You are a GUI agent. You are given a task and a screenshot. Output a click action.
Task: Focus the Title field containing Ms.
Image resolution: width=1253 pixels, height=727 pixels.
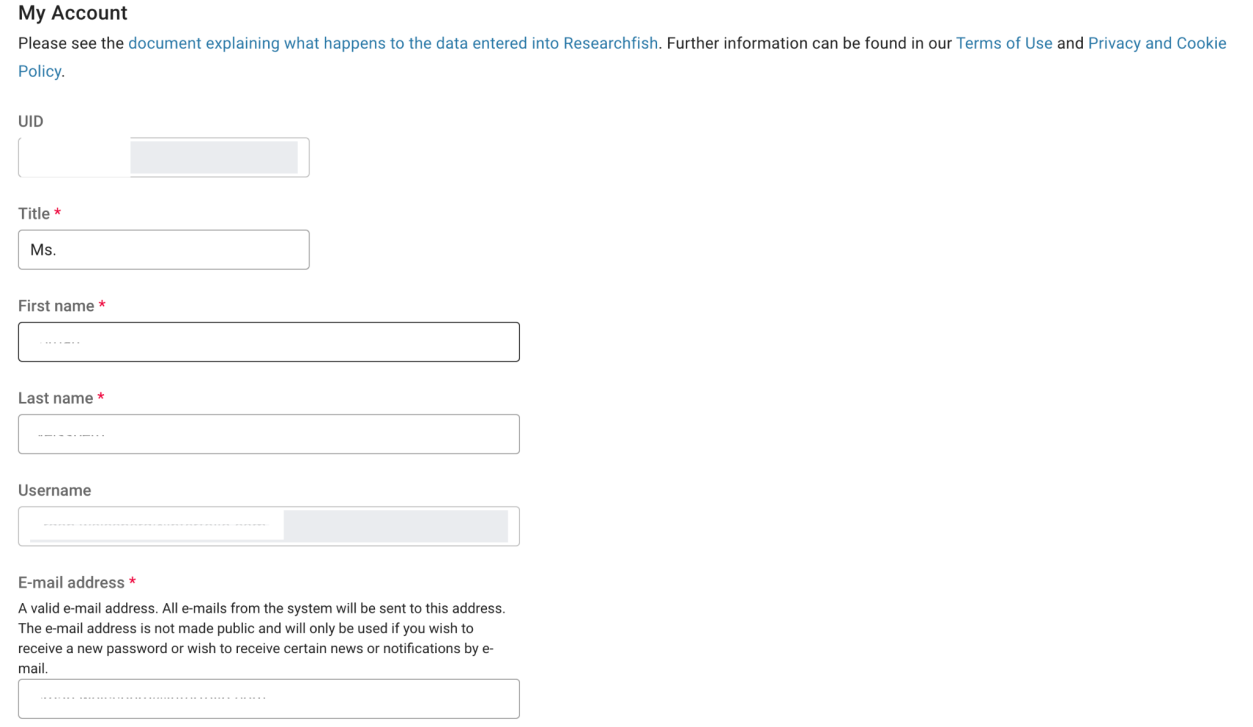(x=163, y=250)
